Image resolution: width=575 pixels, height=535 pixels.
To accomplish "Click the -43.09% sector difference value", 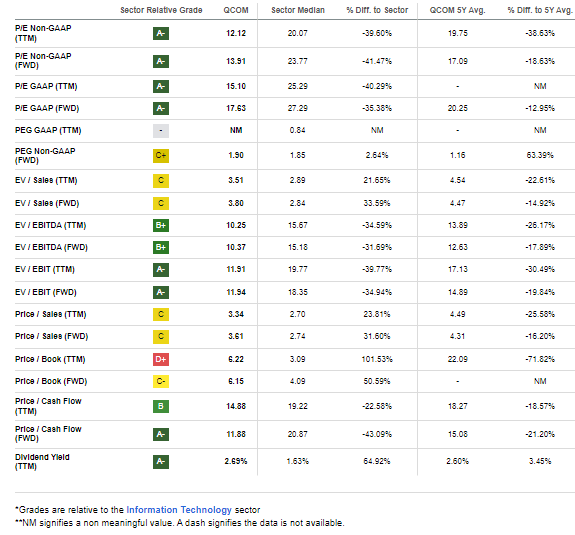I will pos(377,434).
